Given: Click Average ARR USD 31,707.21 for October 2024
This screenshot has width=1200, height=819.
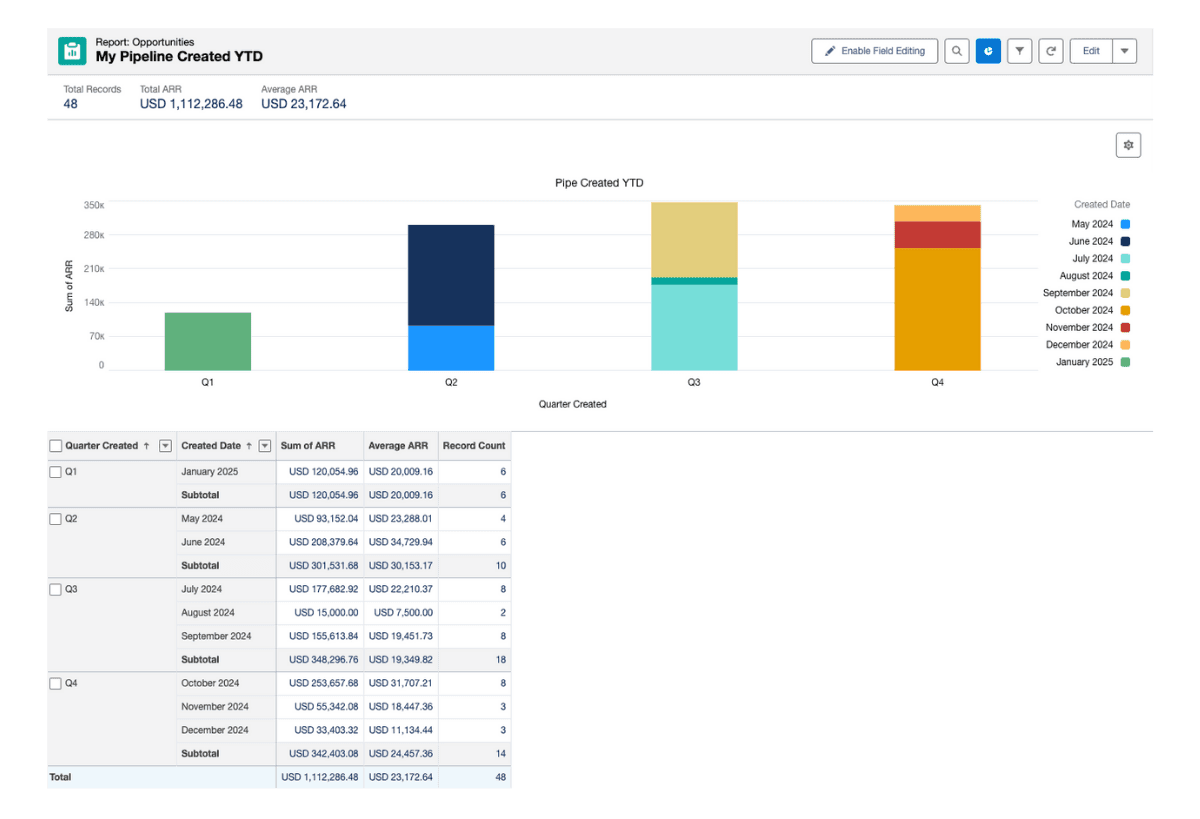Looking at the screenshot, I should point(401,684).
